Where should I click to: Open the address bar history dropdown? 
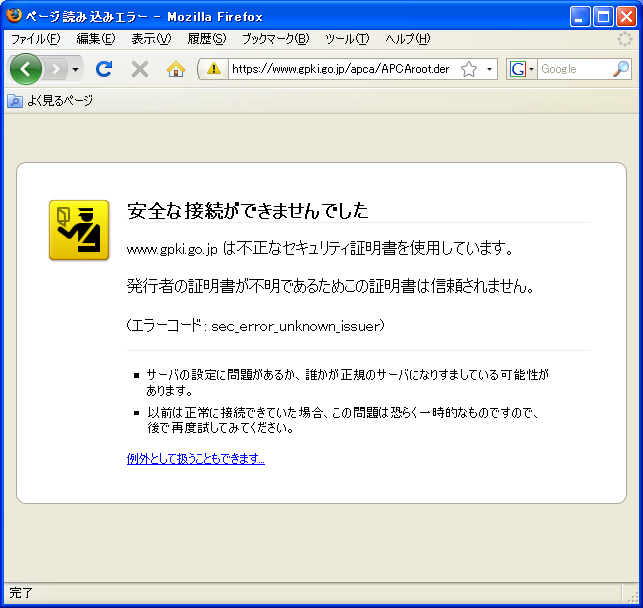tap(489, 69)
